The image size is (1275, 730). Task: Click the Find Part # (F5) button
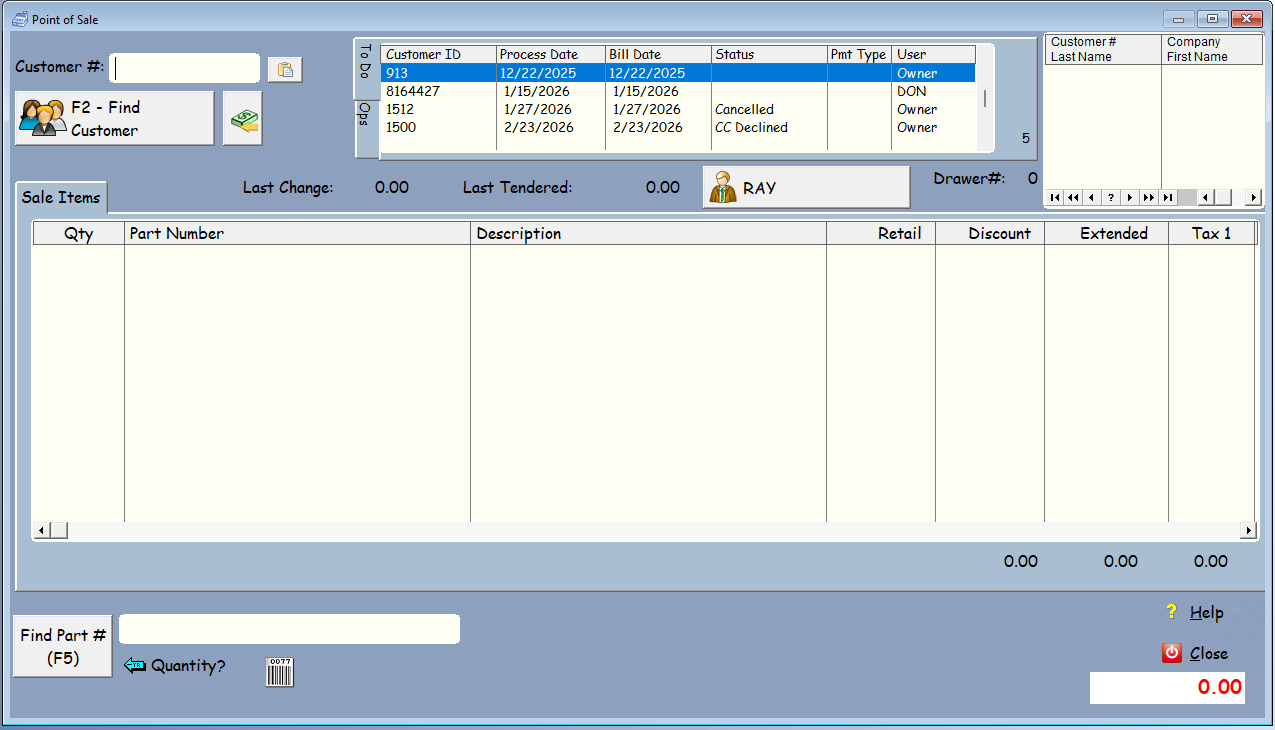coord(63,646)
